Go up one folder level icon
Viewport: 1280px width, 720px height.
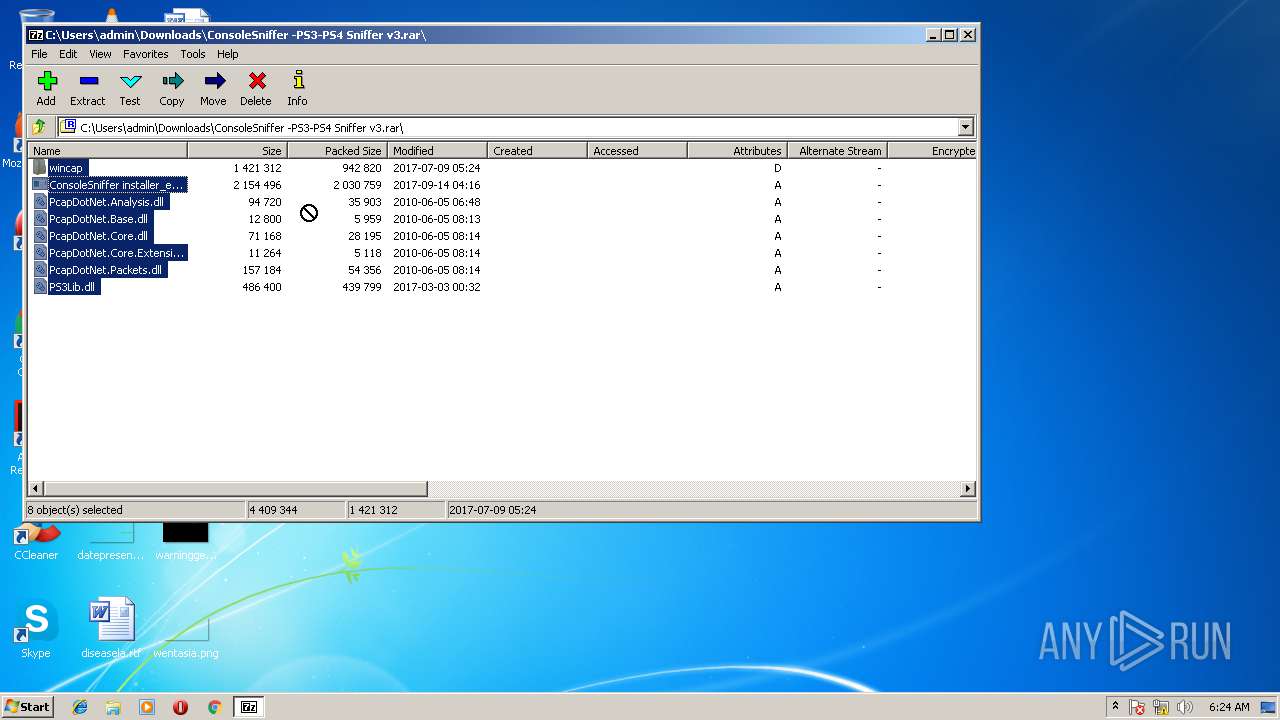tap(39, 127)
